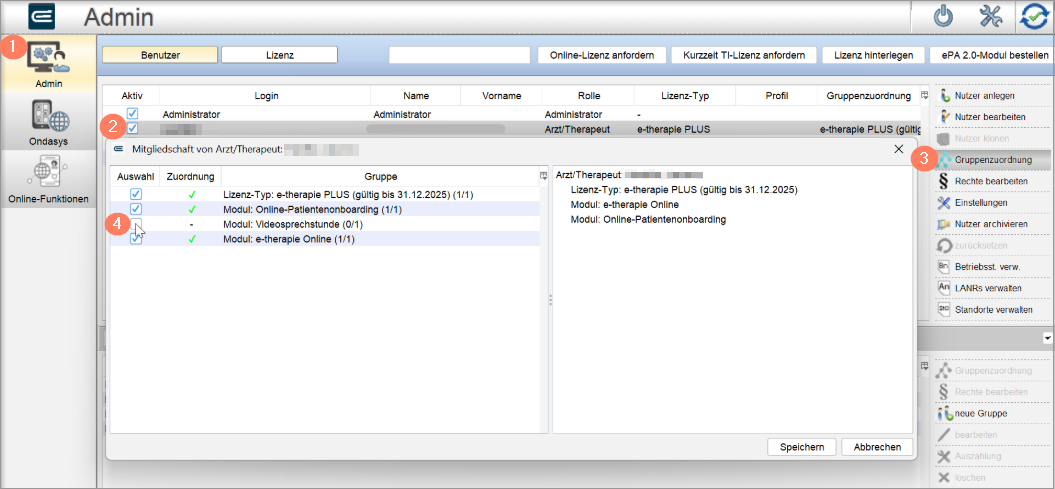Click column chooser icon in Gruppe header
This screenshot has width=1055, height=489.
tap(544, 176)
